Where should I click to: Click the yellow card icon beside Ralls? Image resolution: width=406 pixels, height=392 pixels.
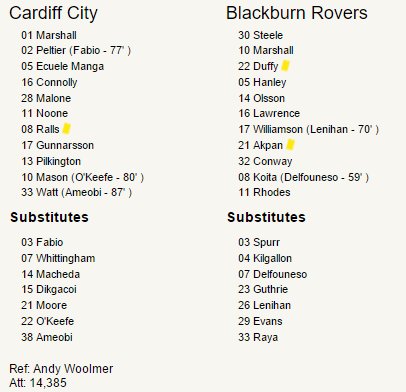tap(67, 129)
